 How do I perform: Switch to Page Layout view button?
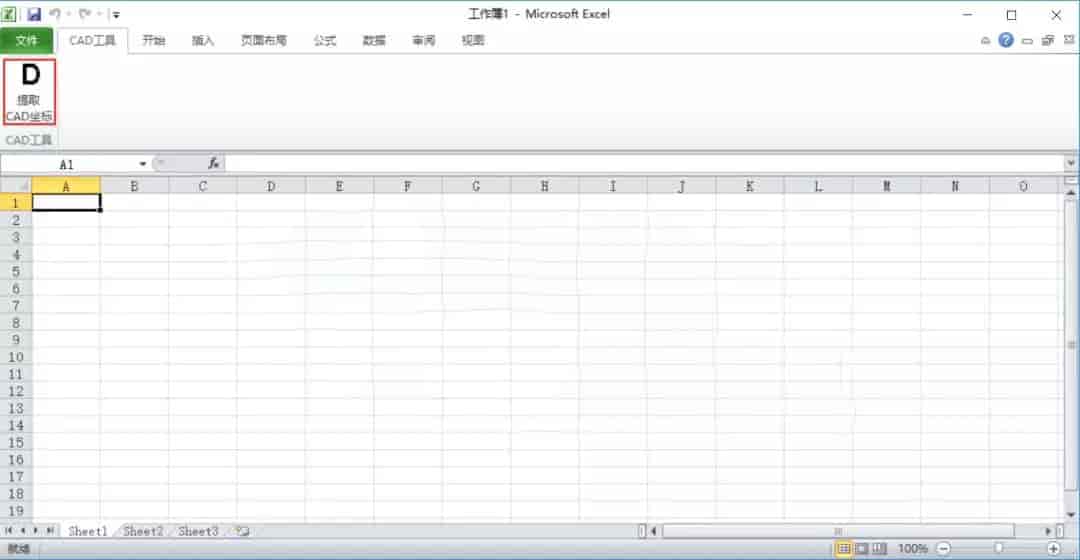(861, 549)
